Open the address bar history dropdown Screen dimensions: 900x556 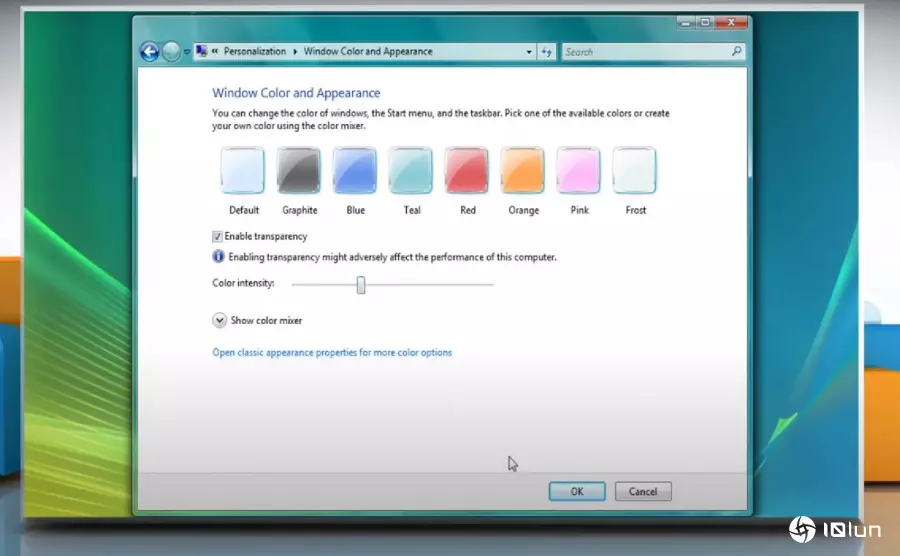529,52
